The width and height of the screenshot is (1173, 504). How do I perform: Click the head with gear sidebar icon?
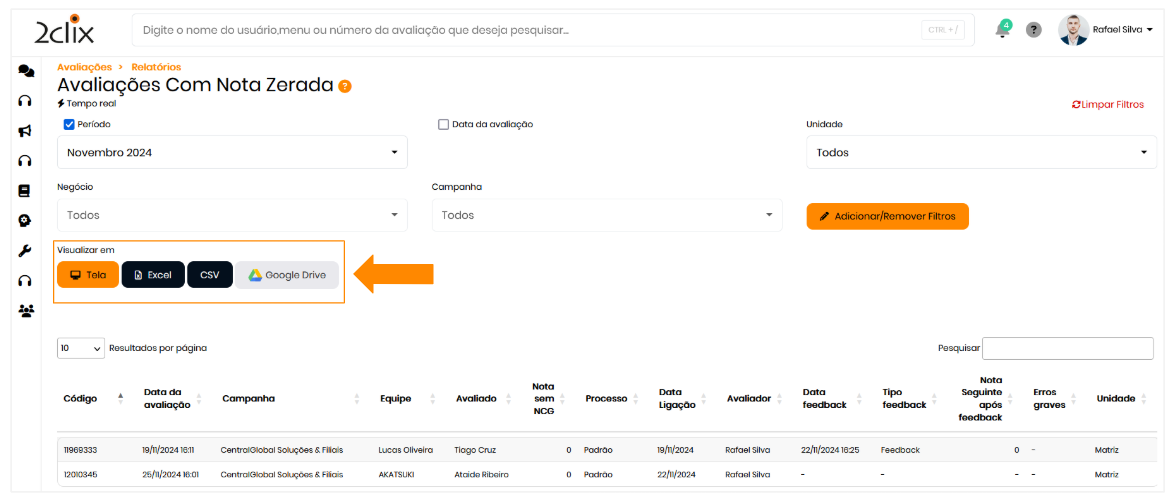click(x=26, y=221)
